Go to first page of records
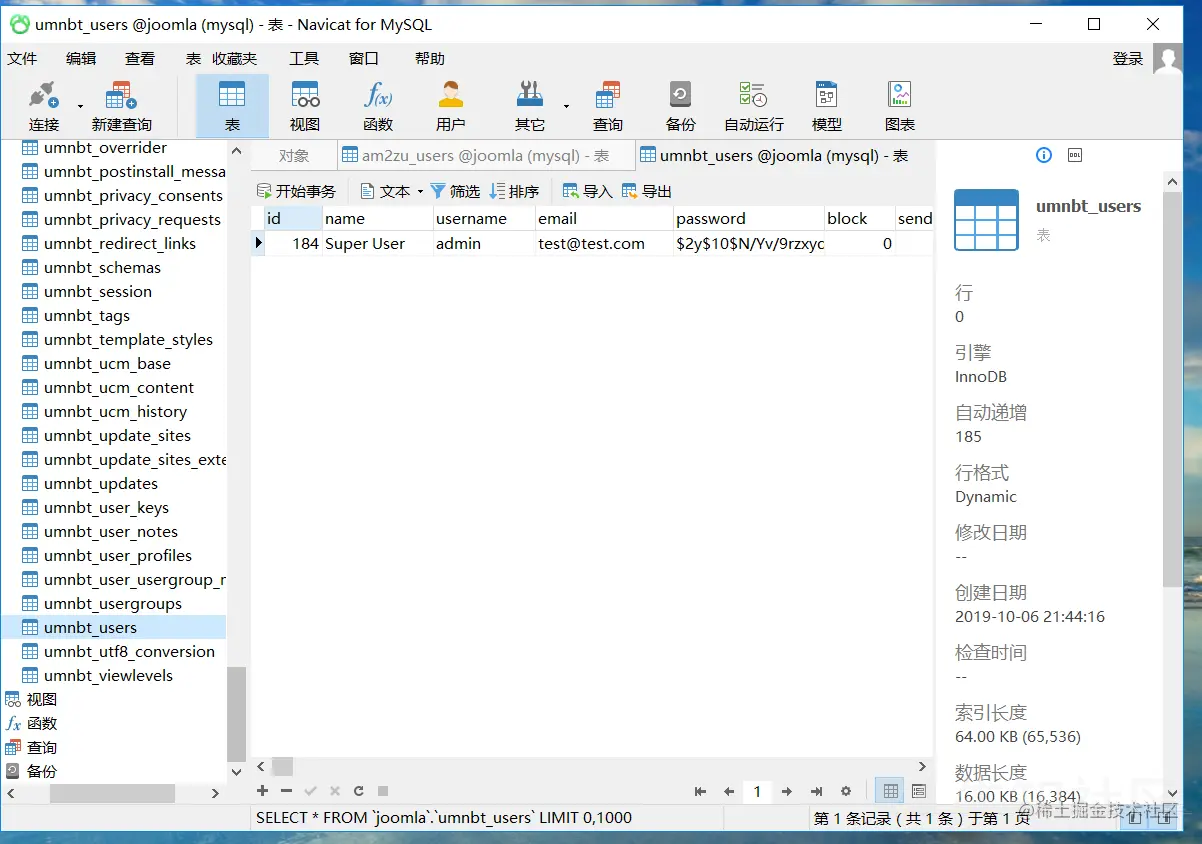 tap(700, 791)
